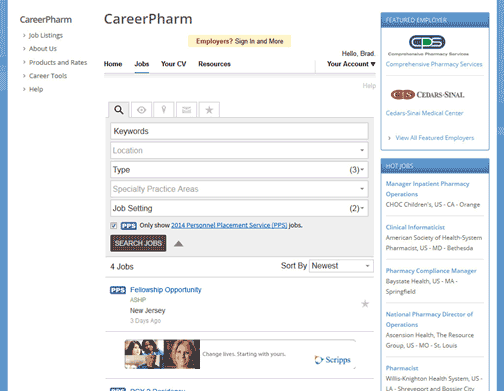The height and width of the screenshot is (391, 504).
Task: Click View All Featured Employers
Action: click(x=435, y=138)
